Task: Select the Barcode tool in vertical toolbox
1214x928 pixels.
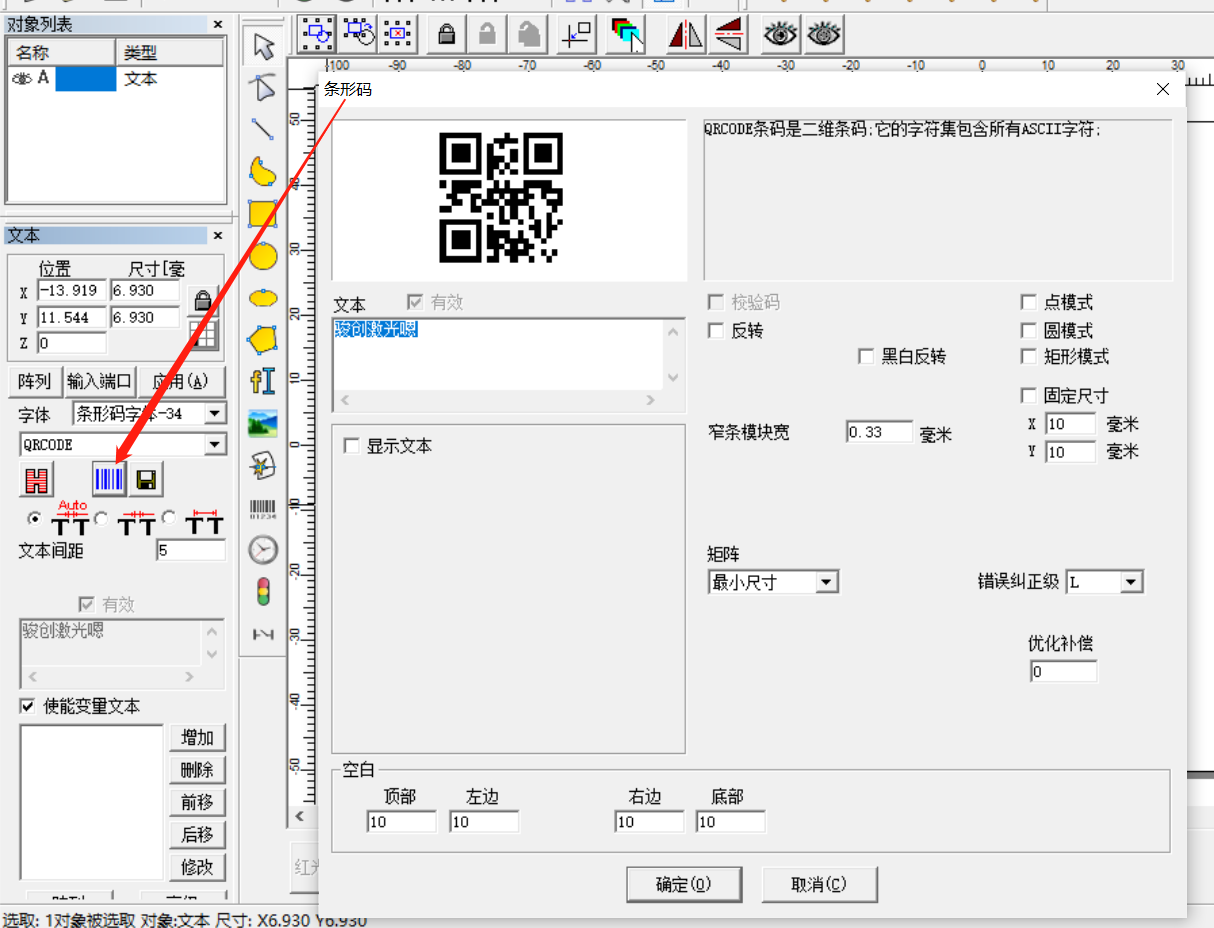Action: [x=263, y=508]
